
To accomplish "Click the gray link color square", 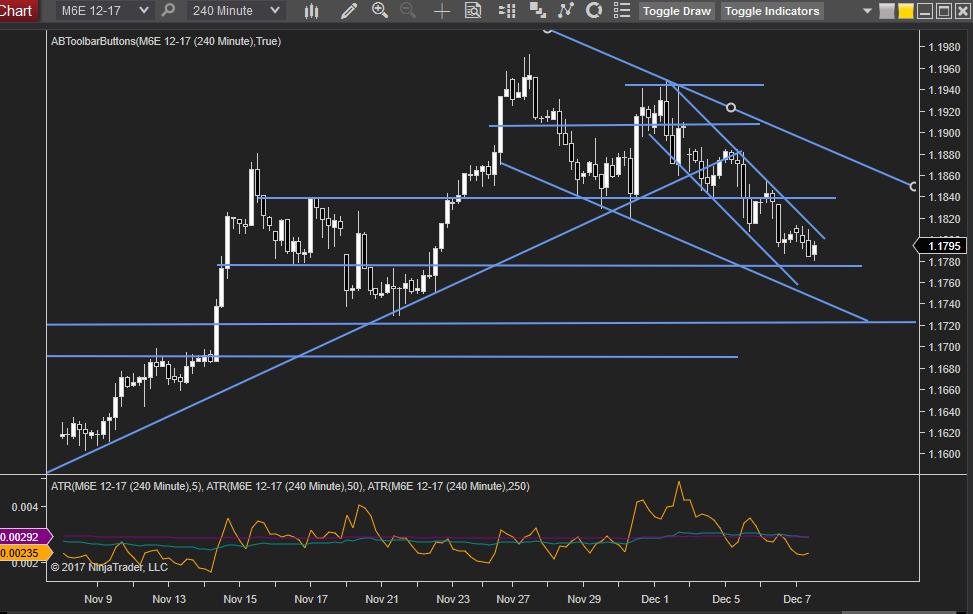I will [x=887, y=11].
